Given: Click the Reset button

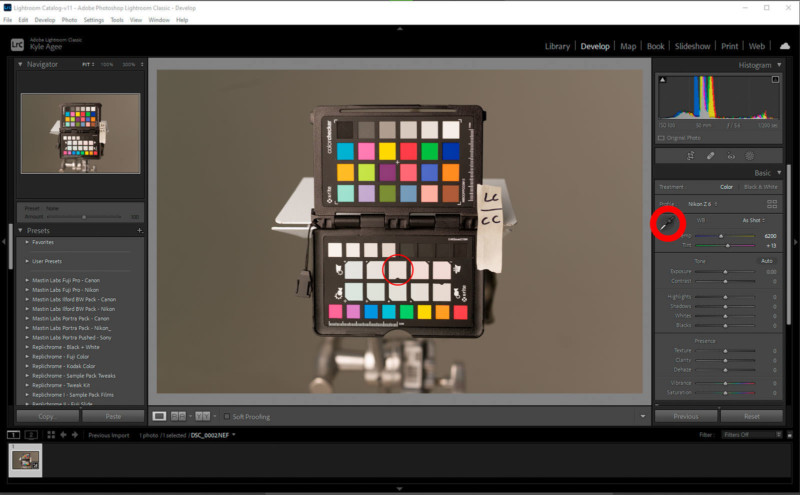Looking at the screenshot, I should pyautogui.click(x=751, y=416).
